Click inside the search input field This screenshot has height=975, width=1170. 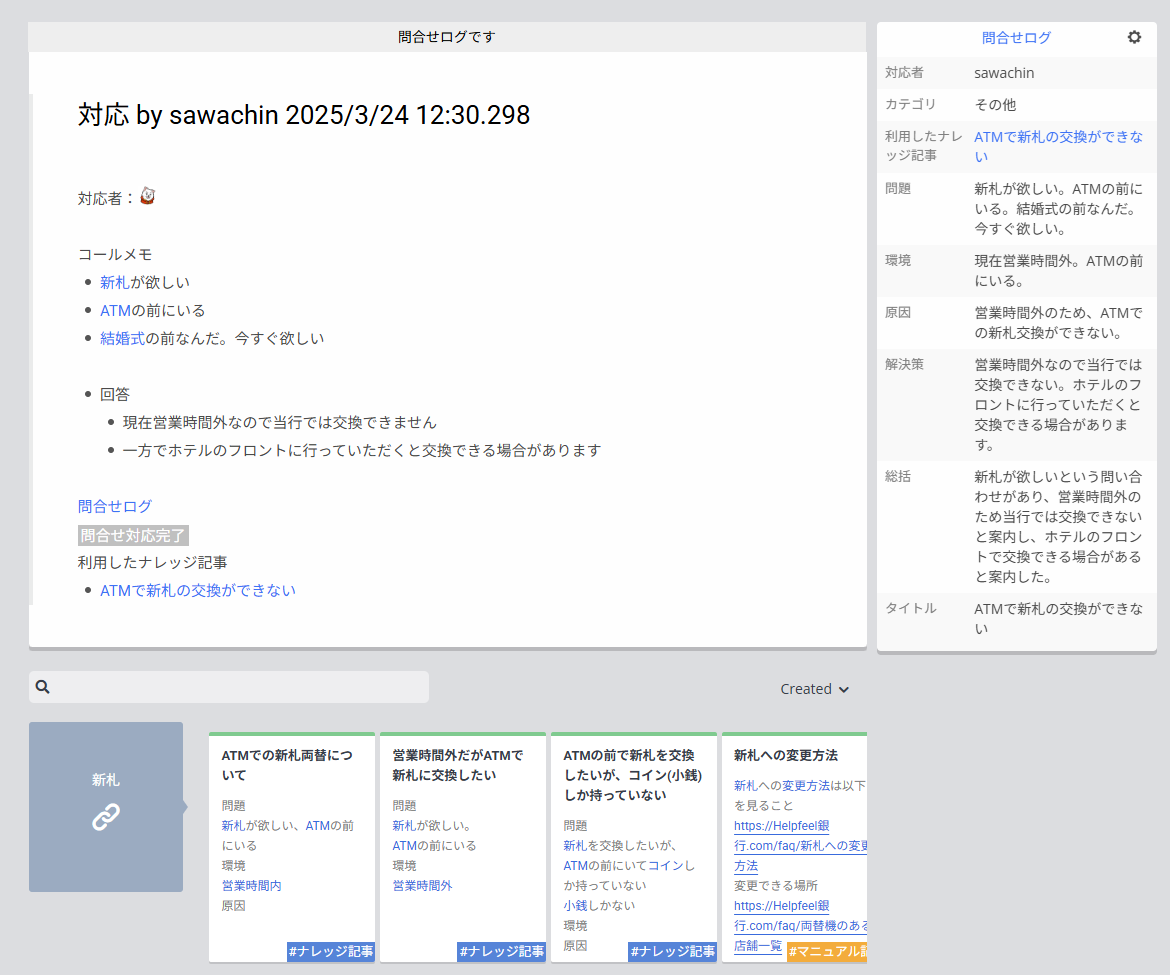tap(240, 687)
